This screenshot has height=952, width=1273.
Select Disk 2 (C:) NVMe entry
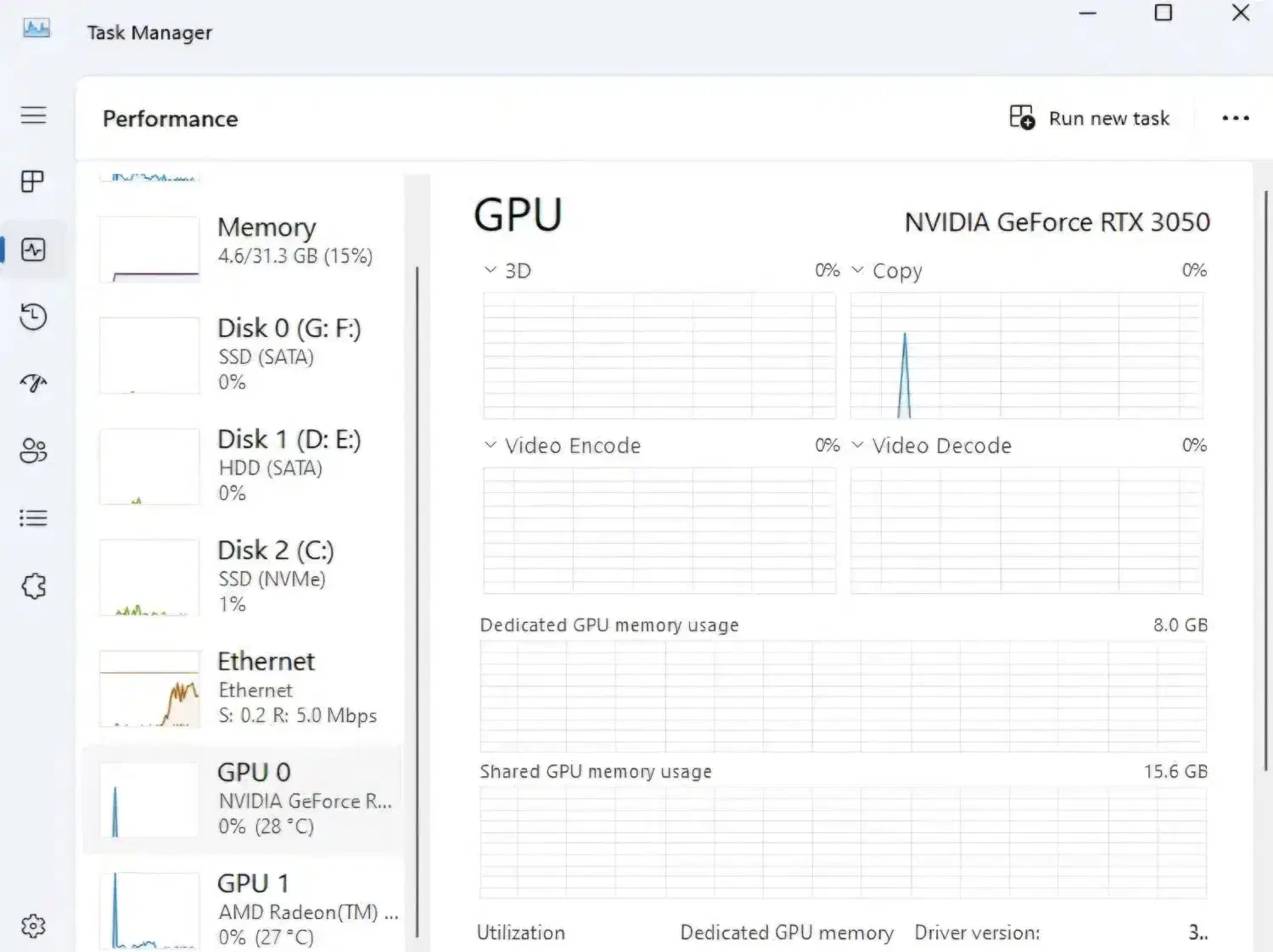[246, 577]
